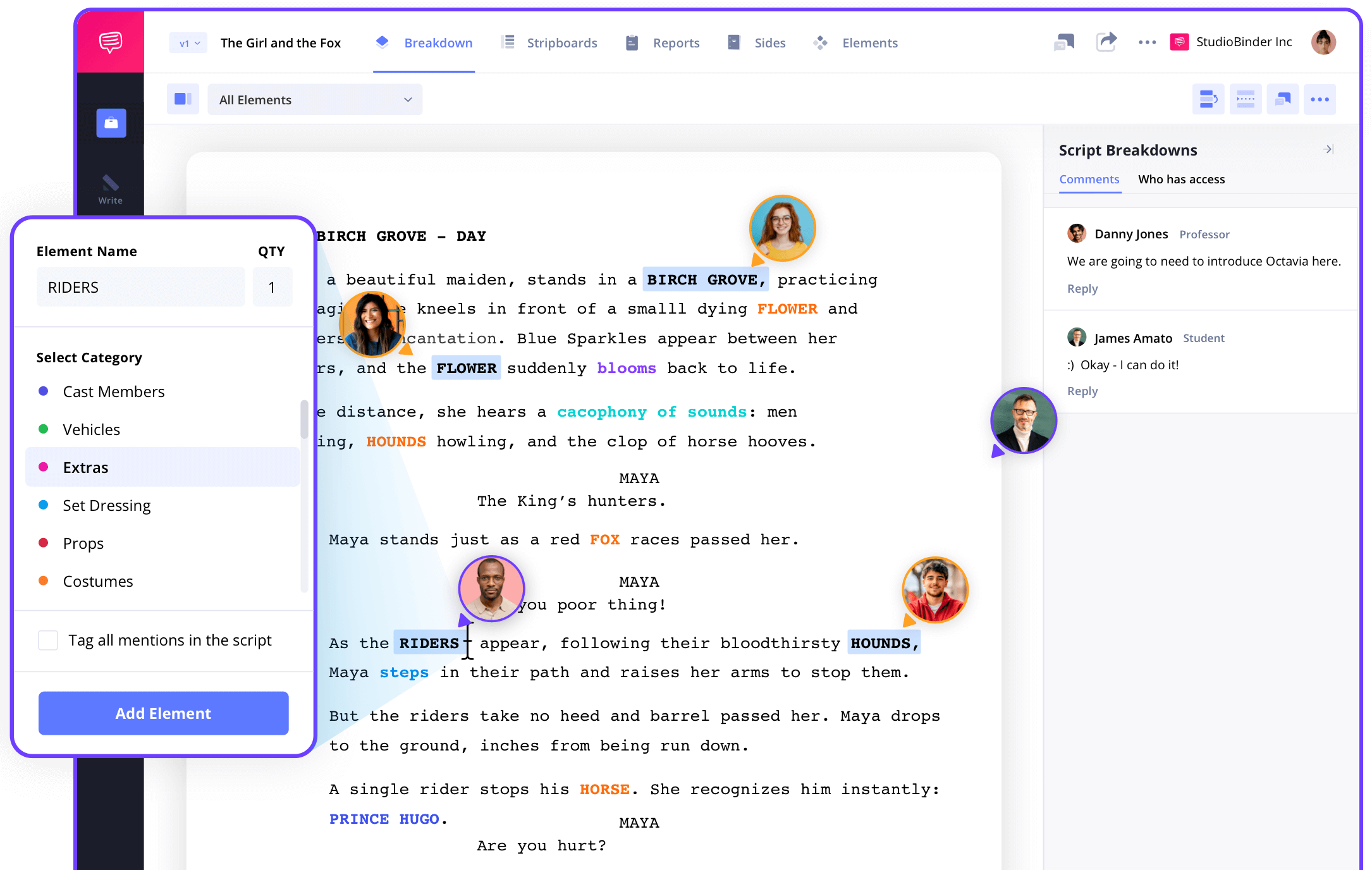Expand the v1 version selector

[x=188, y=42]
